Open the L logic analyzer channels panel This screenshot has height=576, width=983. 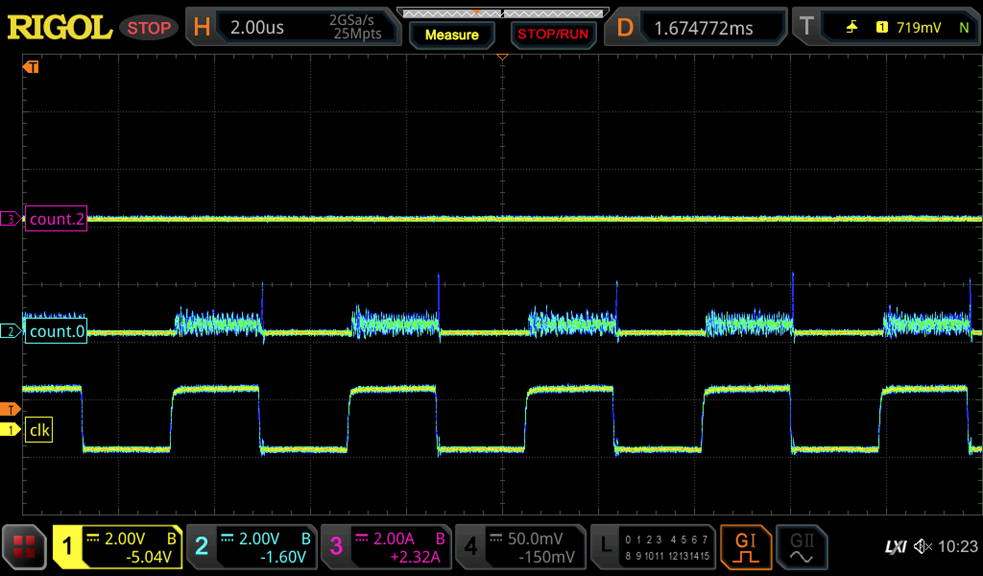click(x=654, y=547)
